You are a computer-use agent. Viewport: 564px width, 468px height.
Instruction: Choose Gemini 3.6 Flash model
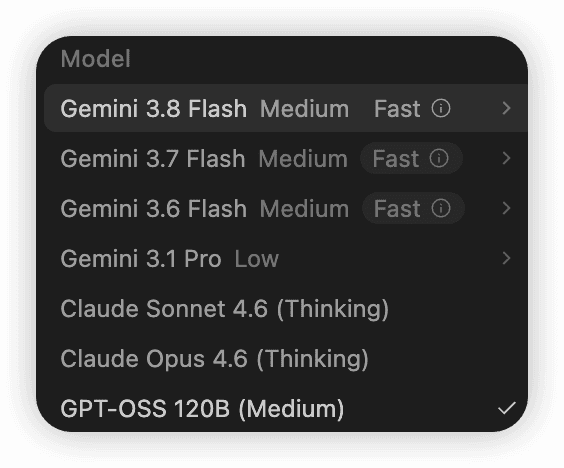click(x=286, y=208)
